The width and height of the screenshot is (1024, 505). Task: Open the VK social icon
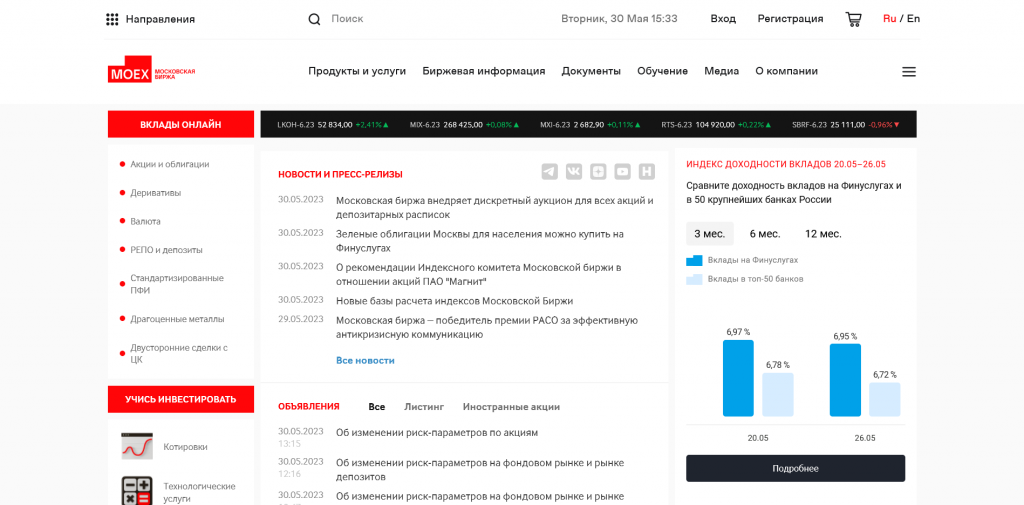[x=573, y=172]
